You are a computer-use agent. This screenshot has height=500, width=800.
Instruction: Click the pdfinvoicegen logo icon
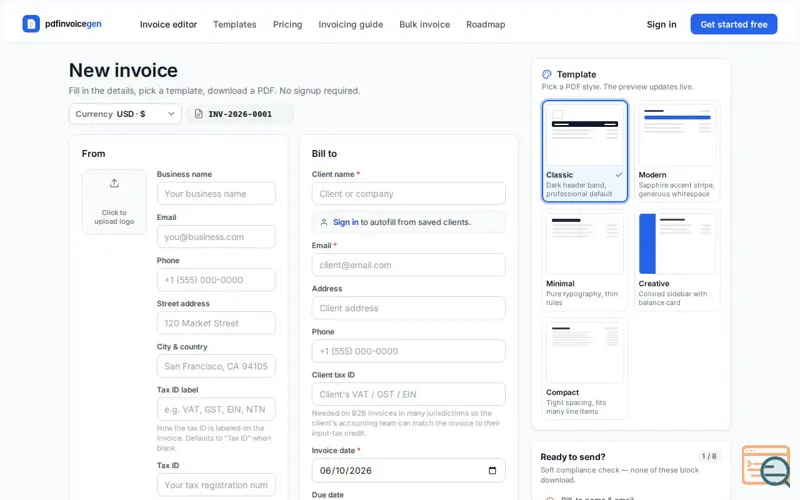click(x=31, y=24)
